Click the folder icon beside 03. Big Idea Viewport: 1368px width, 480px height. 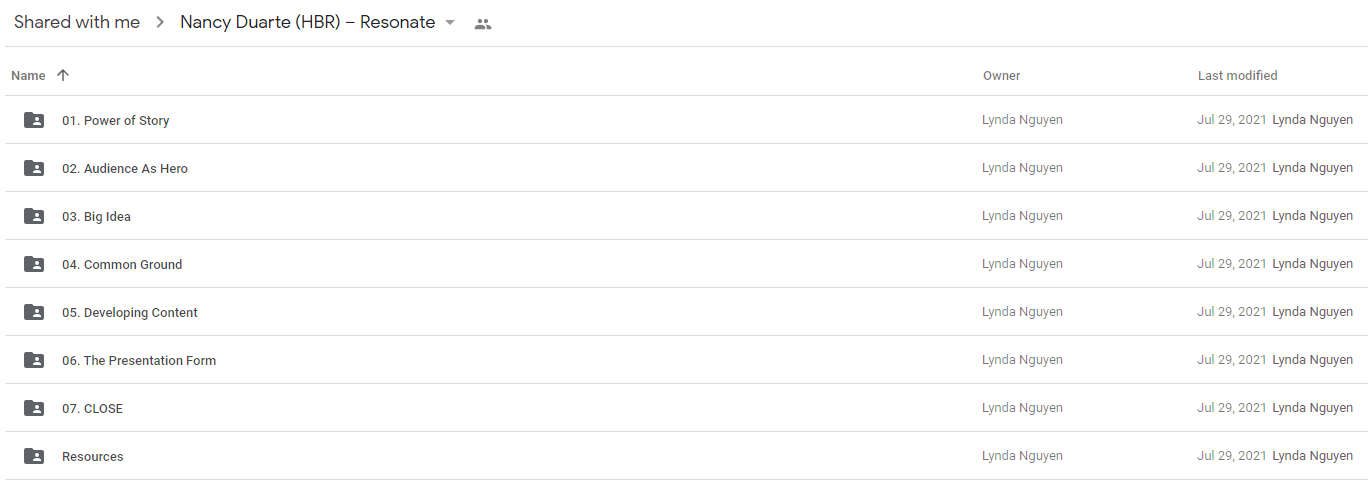(34, 216)
